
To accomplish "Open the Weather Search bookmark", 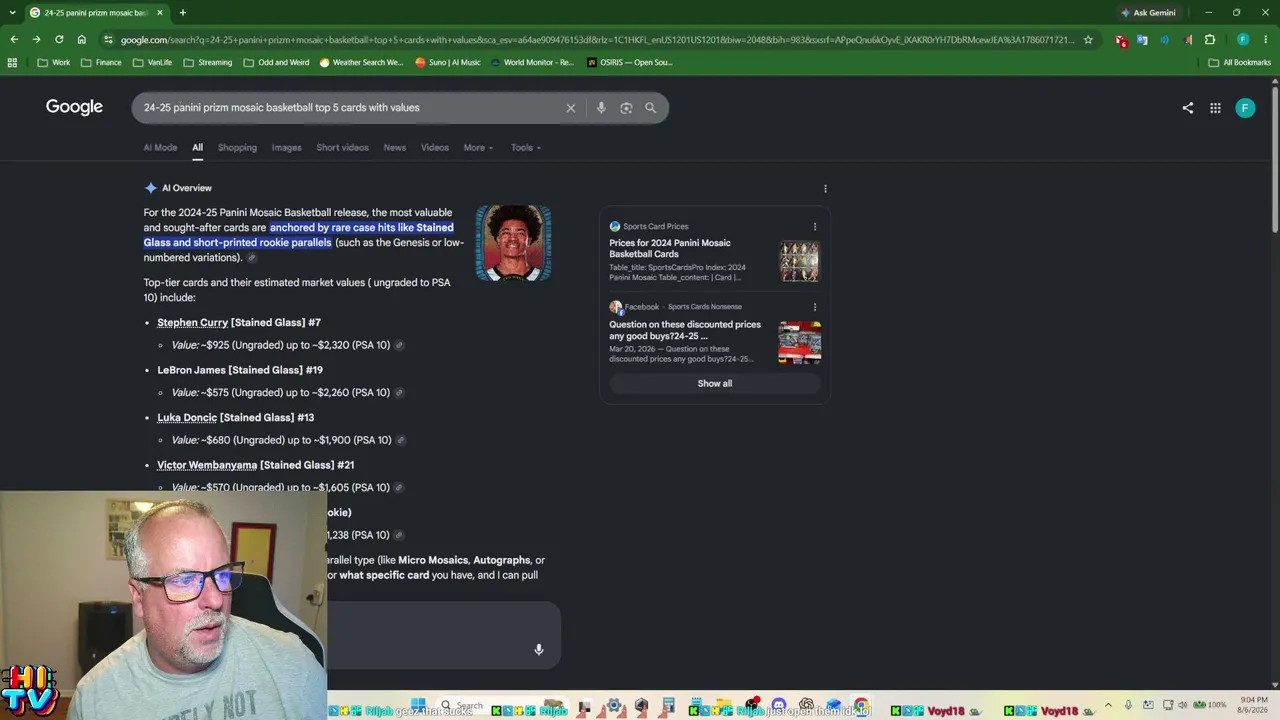I will (361, 62).
